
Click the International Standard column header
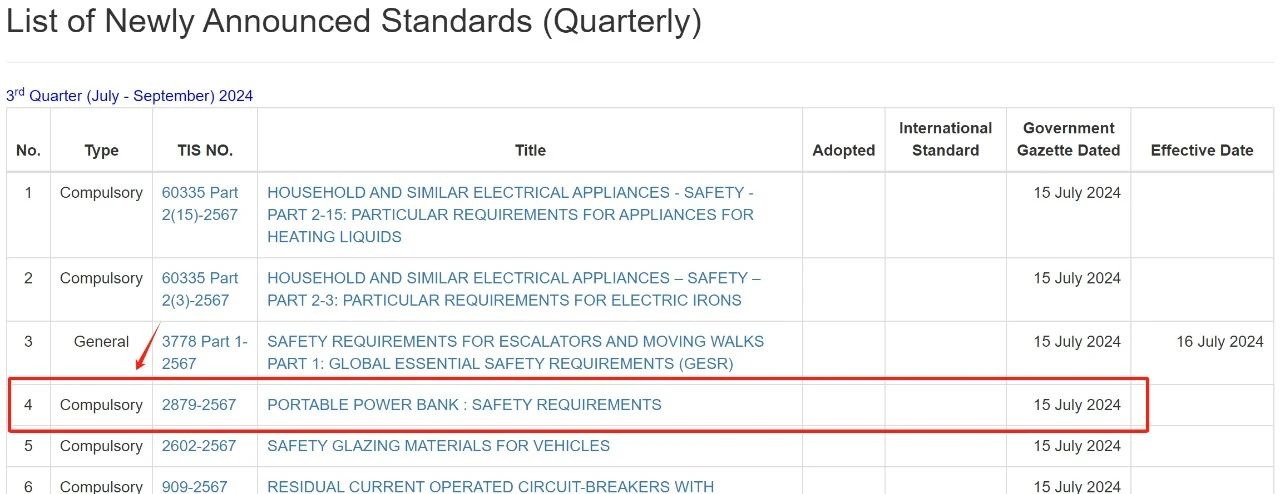945,139
